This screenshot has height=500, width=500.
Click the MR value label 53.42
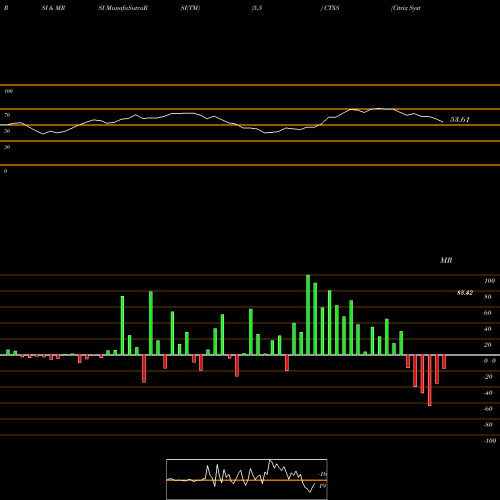pyautogui.click(x=465, y=293)
